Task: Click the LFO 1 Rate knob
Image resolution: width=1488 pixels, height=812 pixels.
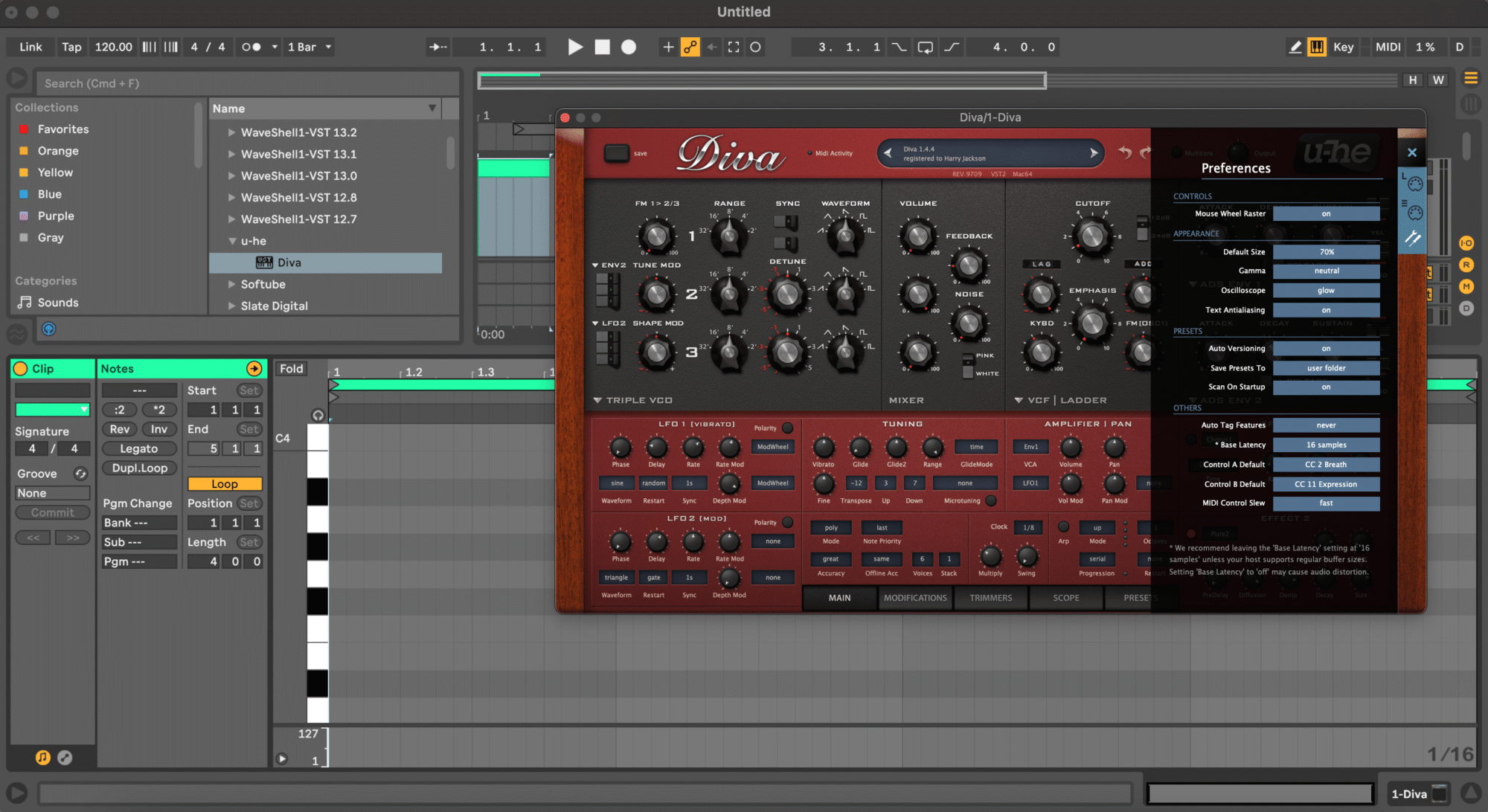Action: (693, 447)
